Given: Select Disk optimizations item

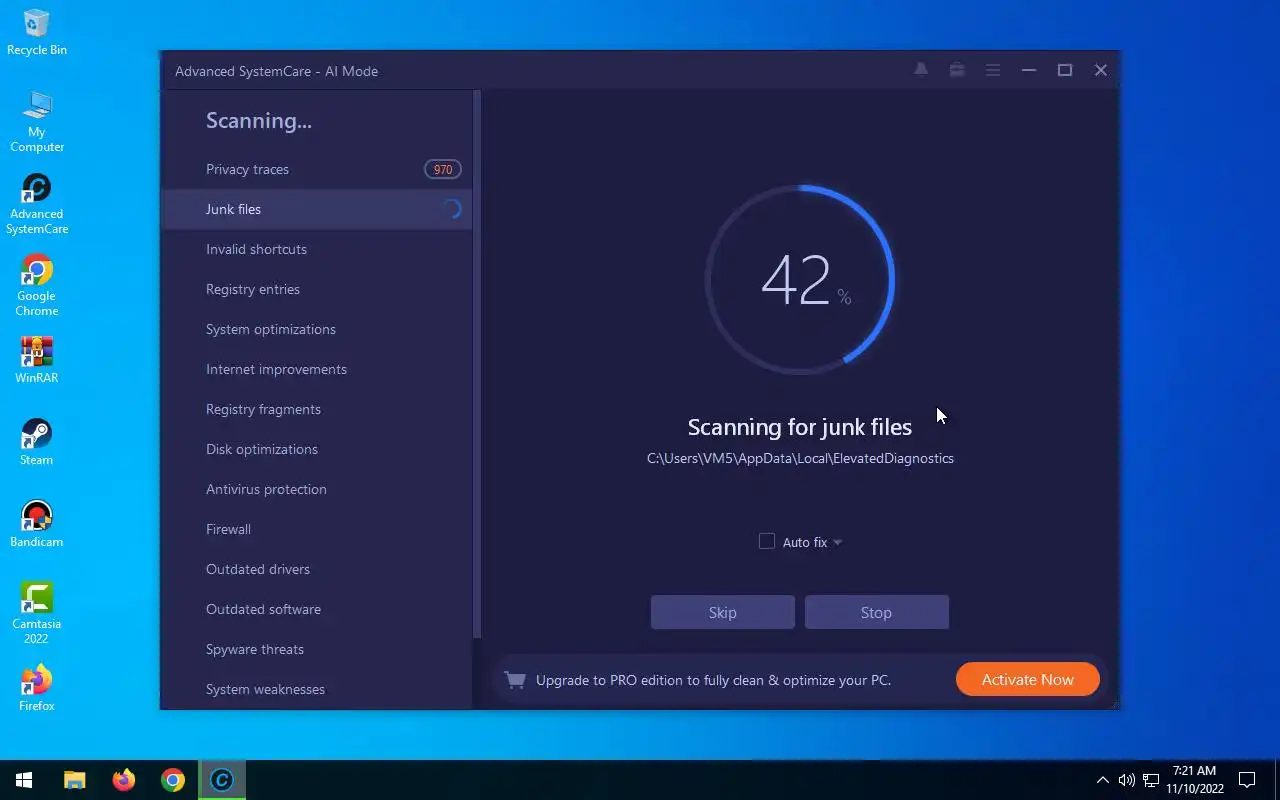Looking at the screenshot, I should click(317, 449).
